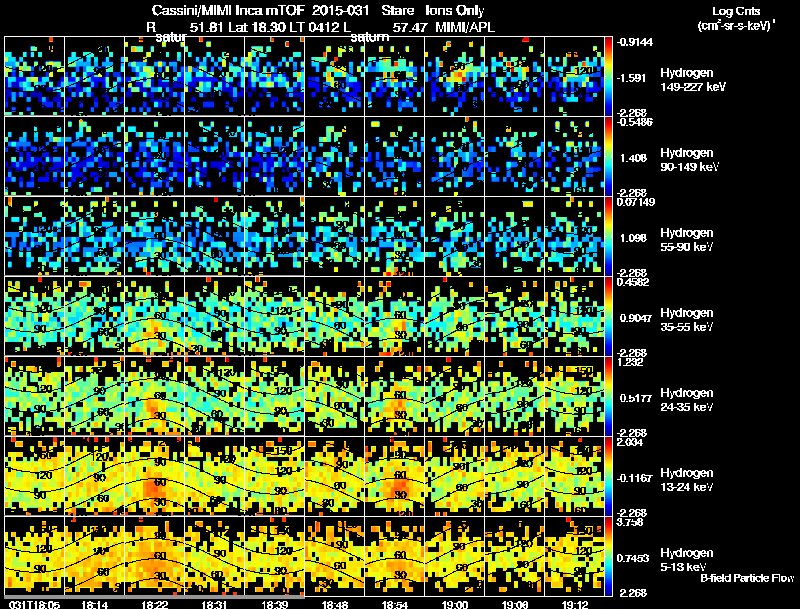Click the '18:31' time axis label

click(214, 604)
